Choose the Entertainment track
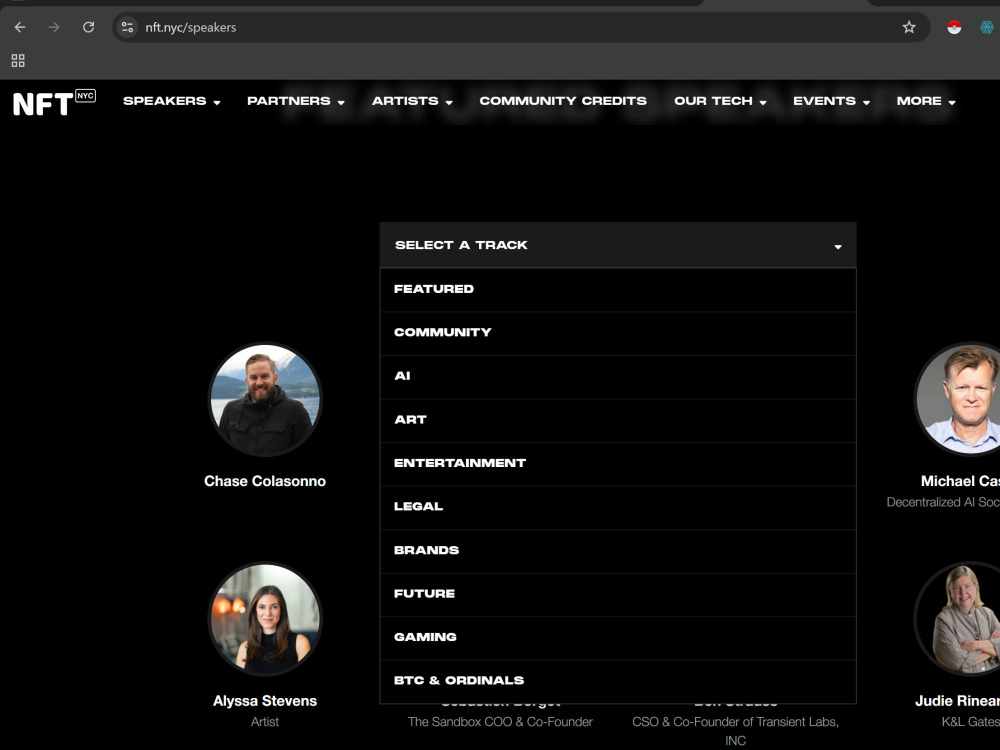Viewport: 1000px width, 750px height. pyautogui.click(x=617, y=464)
